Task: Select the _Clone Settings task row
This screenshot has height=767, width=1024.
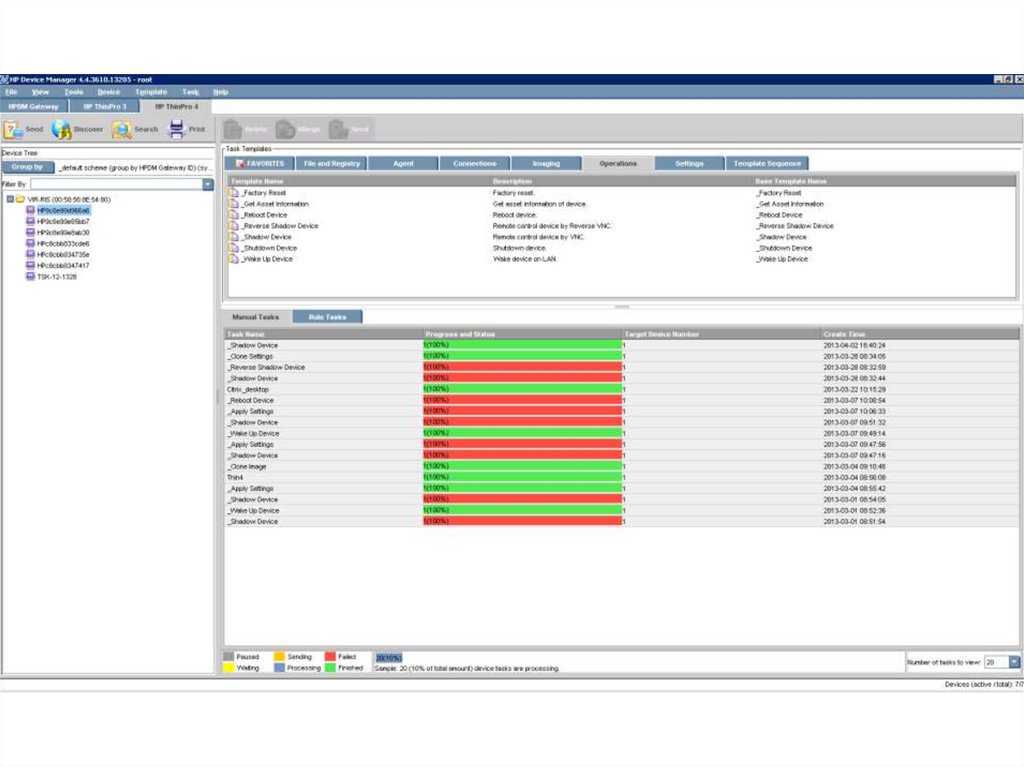Action: 621,356
